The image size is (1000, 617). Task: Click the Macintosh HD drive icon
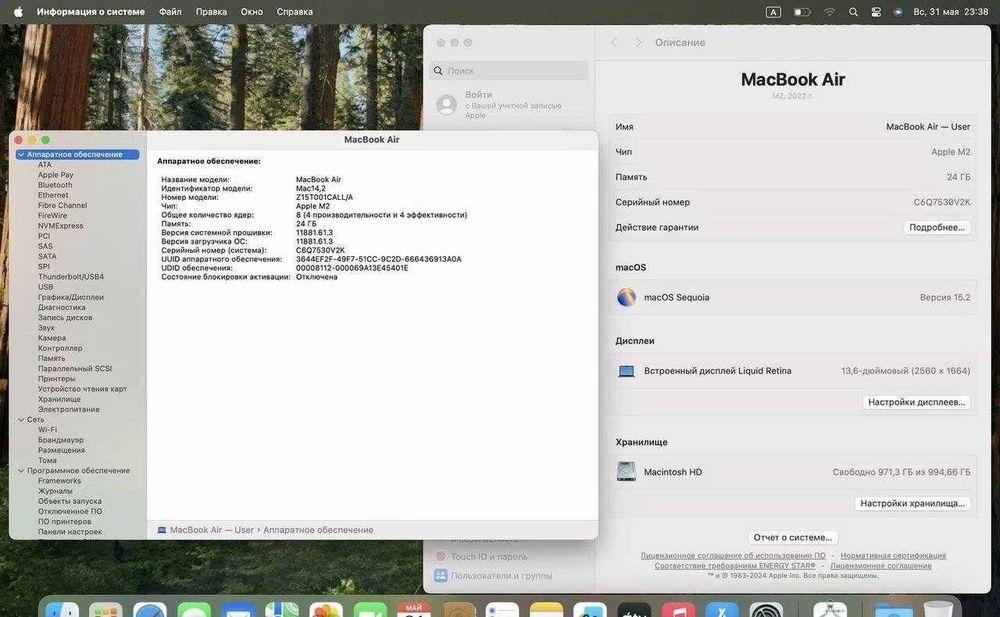point(626,472)
